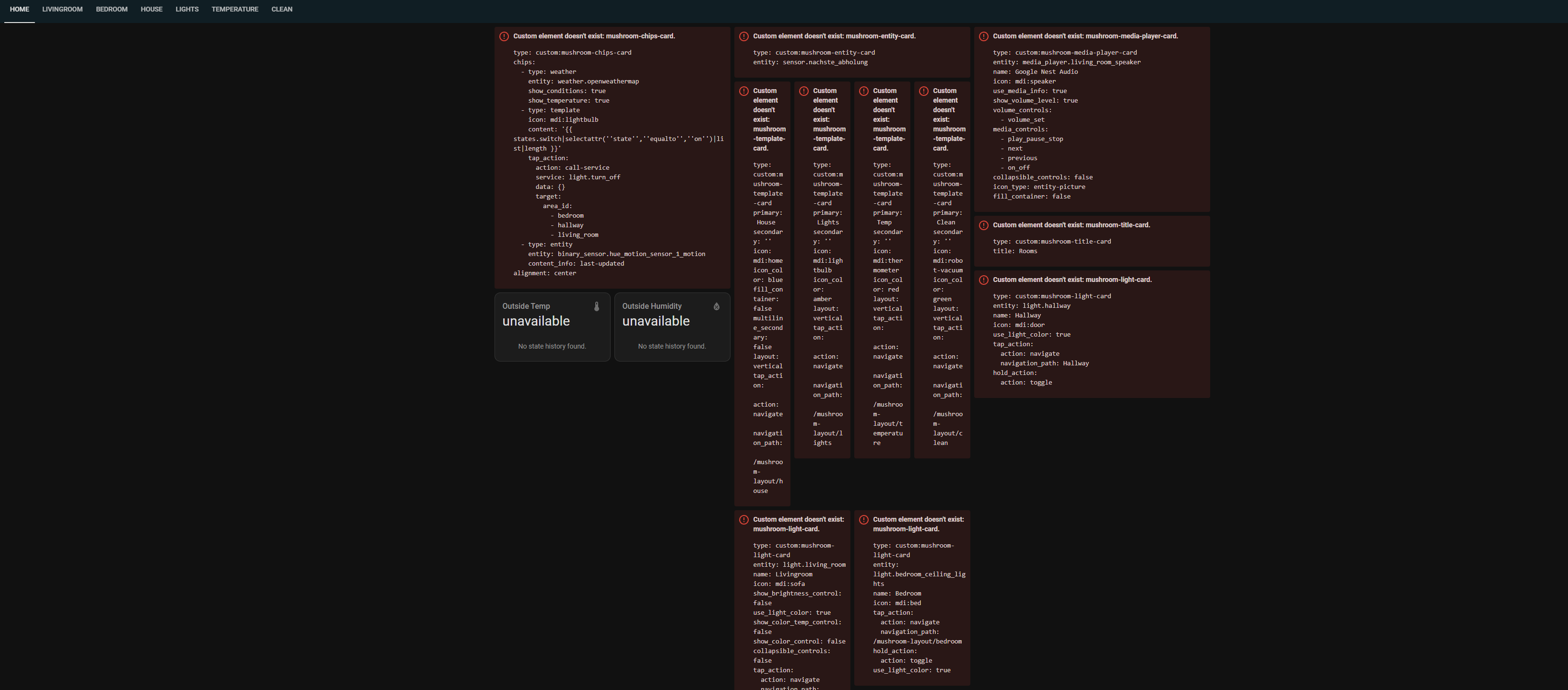This screenshot has height=690, width=1568.
Task: Switch to the LIVINGROOM tab
Action: pyautogui.click(x=62, y=10)
